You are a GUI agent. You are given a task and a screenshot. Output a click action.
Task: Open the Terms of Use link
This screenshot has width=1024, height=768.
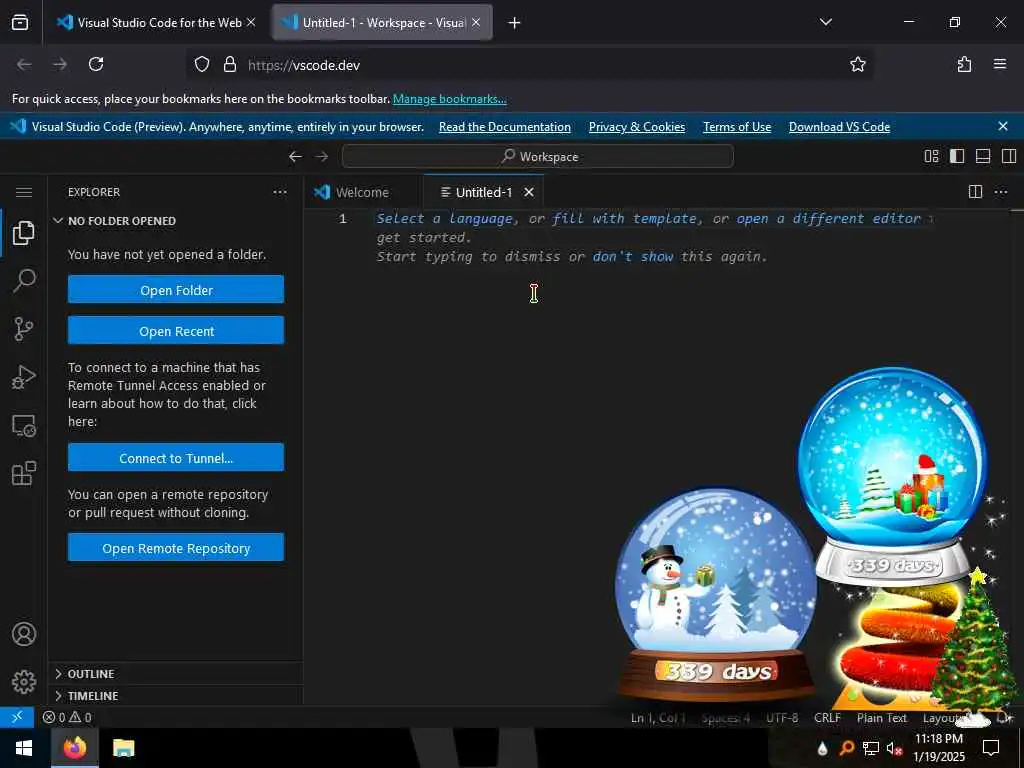737,127
